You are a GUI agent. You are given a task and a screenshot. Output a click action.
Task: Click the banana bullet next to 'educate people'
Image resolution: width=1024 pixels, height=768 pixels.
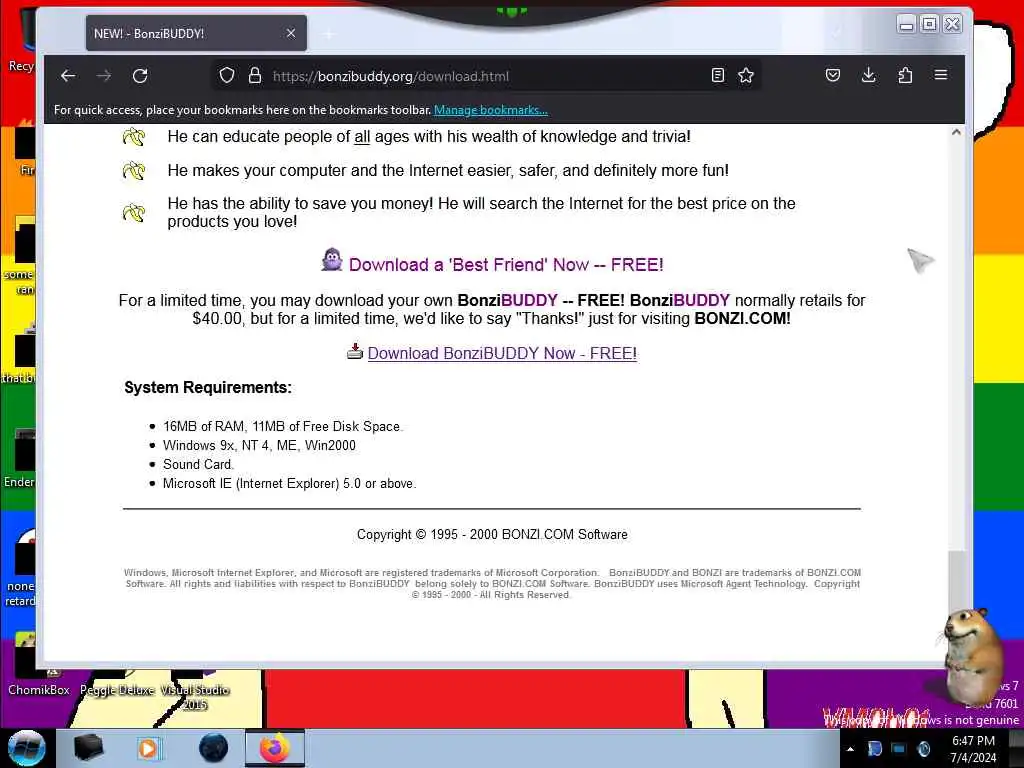coord(134,136)
